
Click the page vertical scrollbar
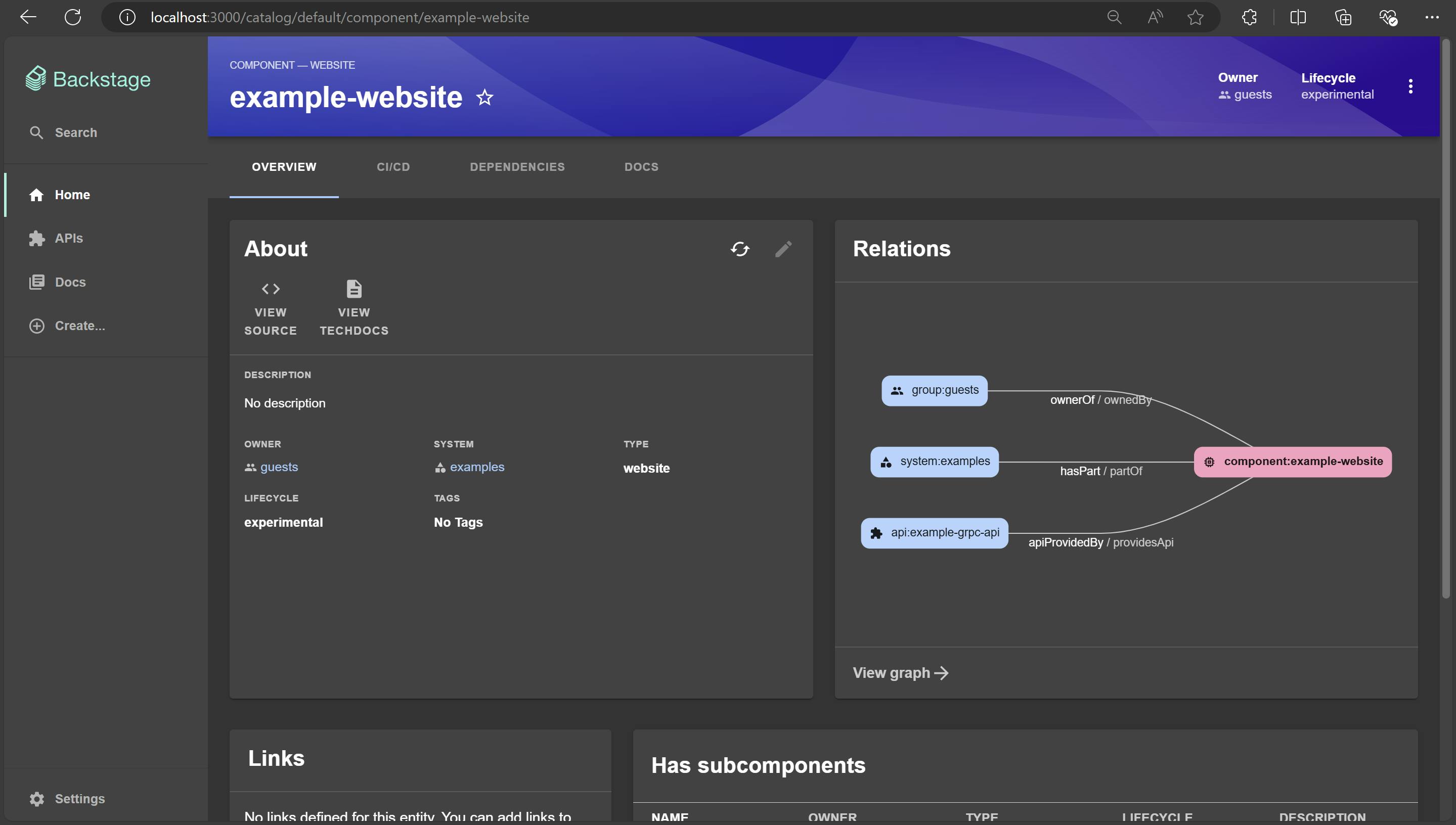click(1446, 317)
